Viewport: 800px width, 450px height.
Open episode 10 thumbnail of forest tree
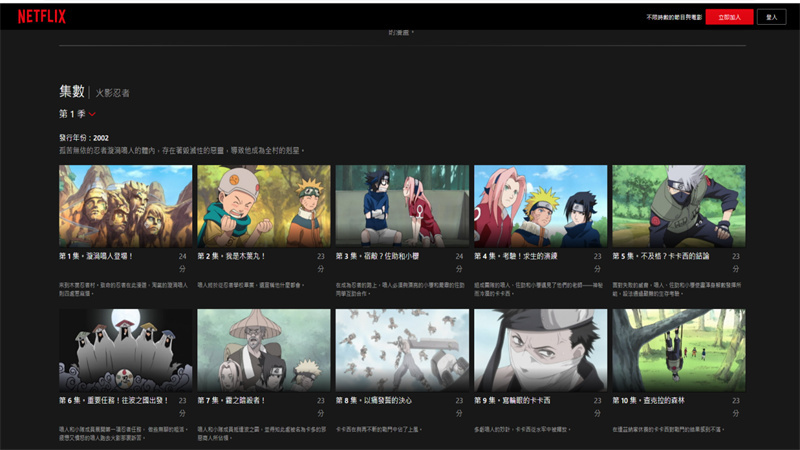pos(679,350)
